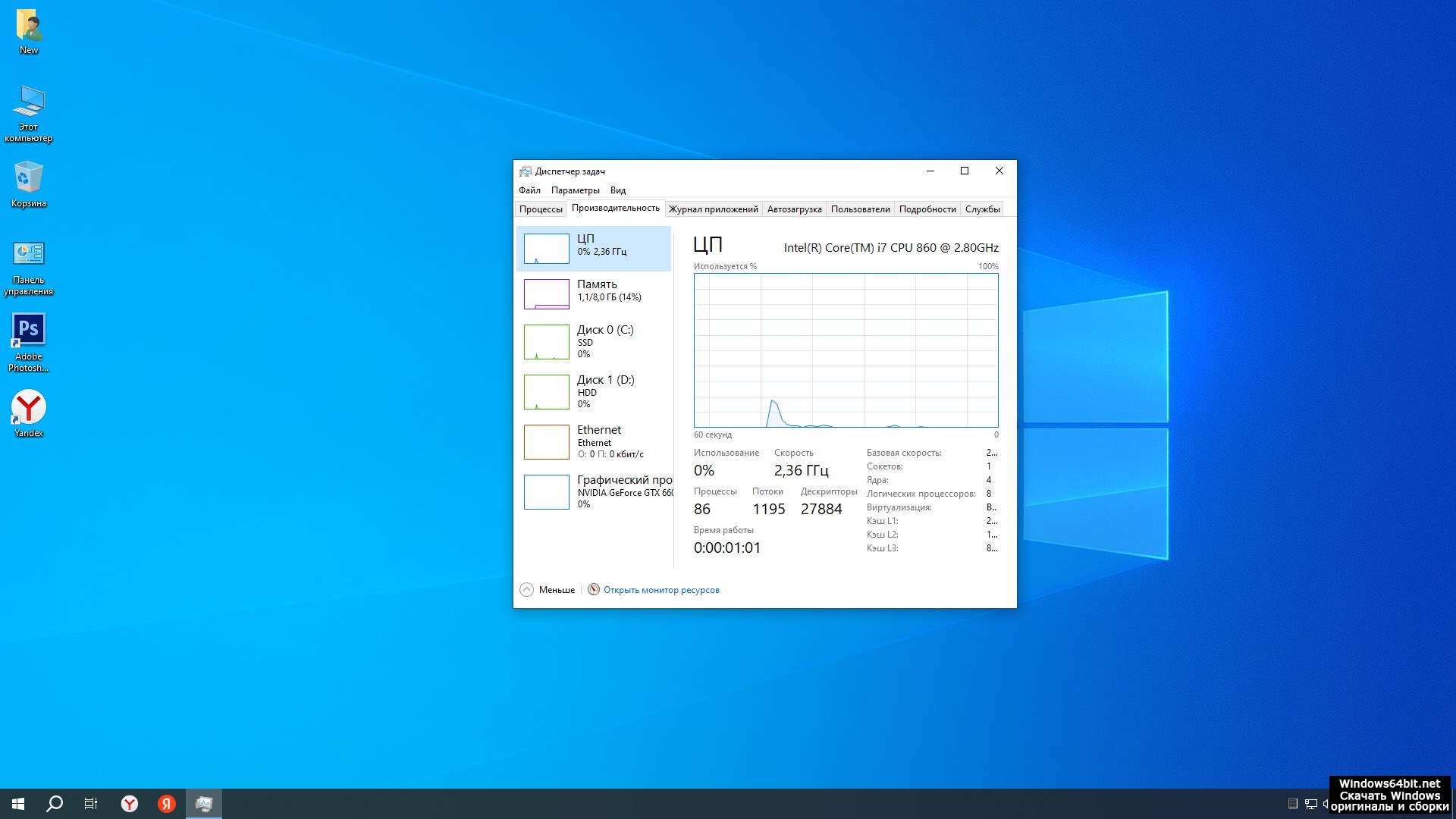Open the Параметры menu
The height and width of the screenshot is (819, 1456).
[575, 190]
